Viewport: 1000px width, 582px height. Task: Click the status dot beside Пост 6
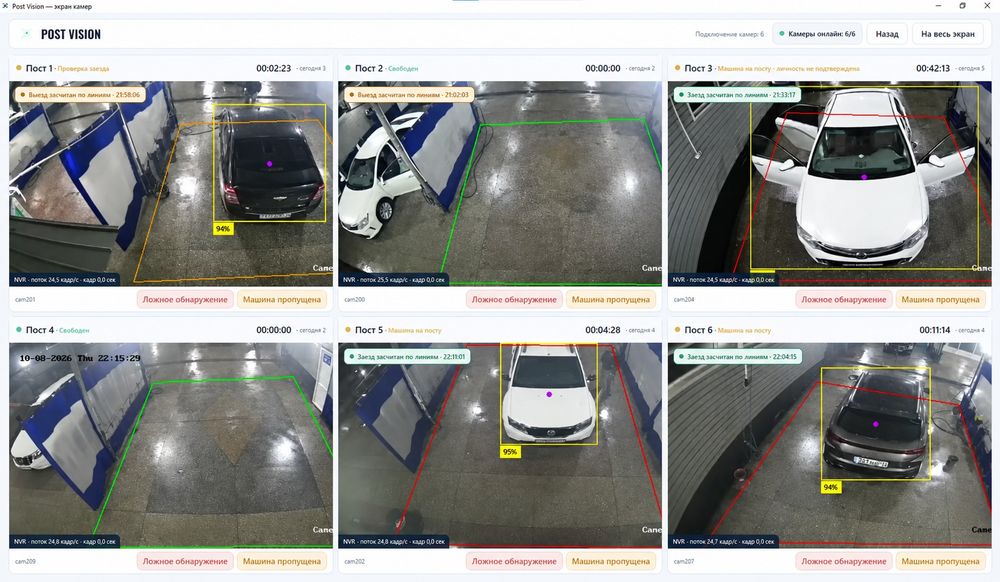677,330
